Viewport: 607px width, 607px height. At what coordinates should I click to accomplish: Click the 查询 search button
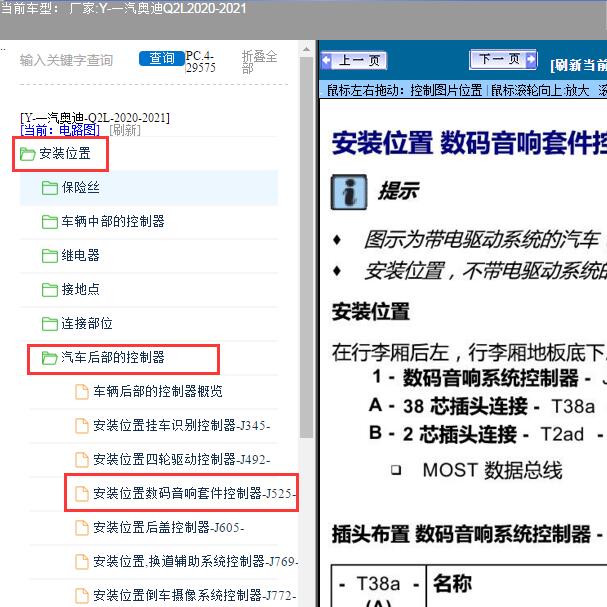pos(162,58)
